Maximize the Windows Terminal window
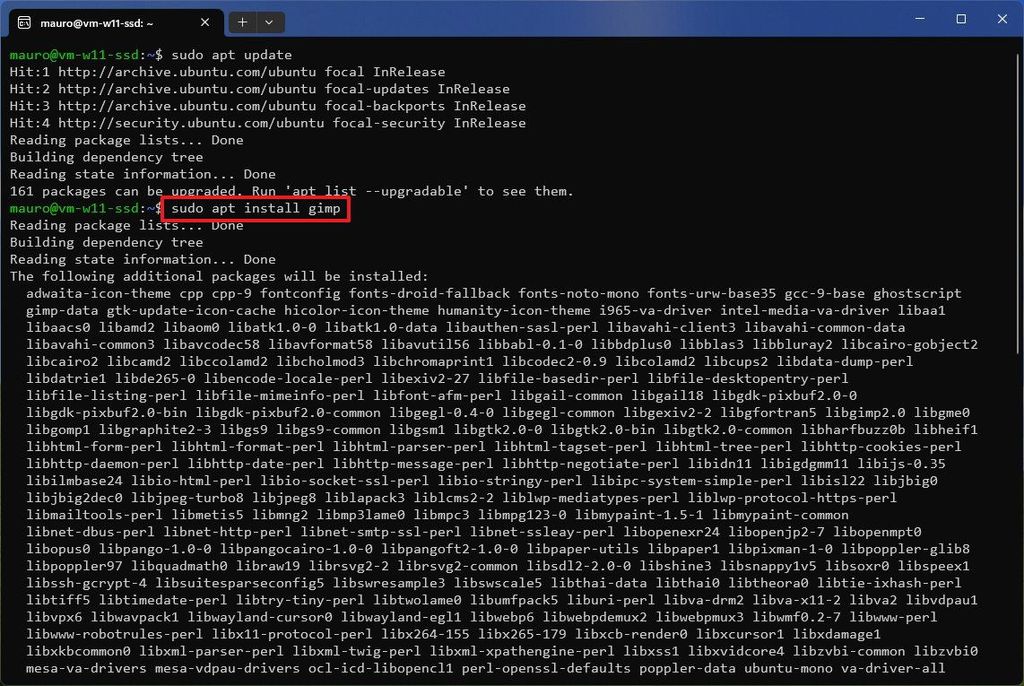Image resolution: width=1024 pixels, height=686 pixels. [x=960, y=18]
